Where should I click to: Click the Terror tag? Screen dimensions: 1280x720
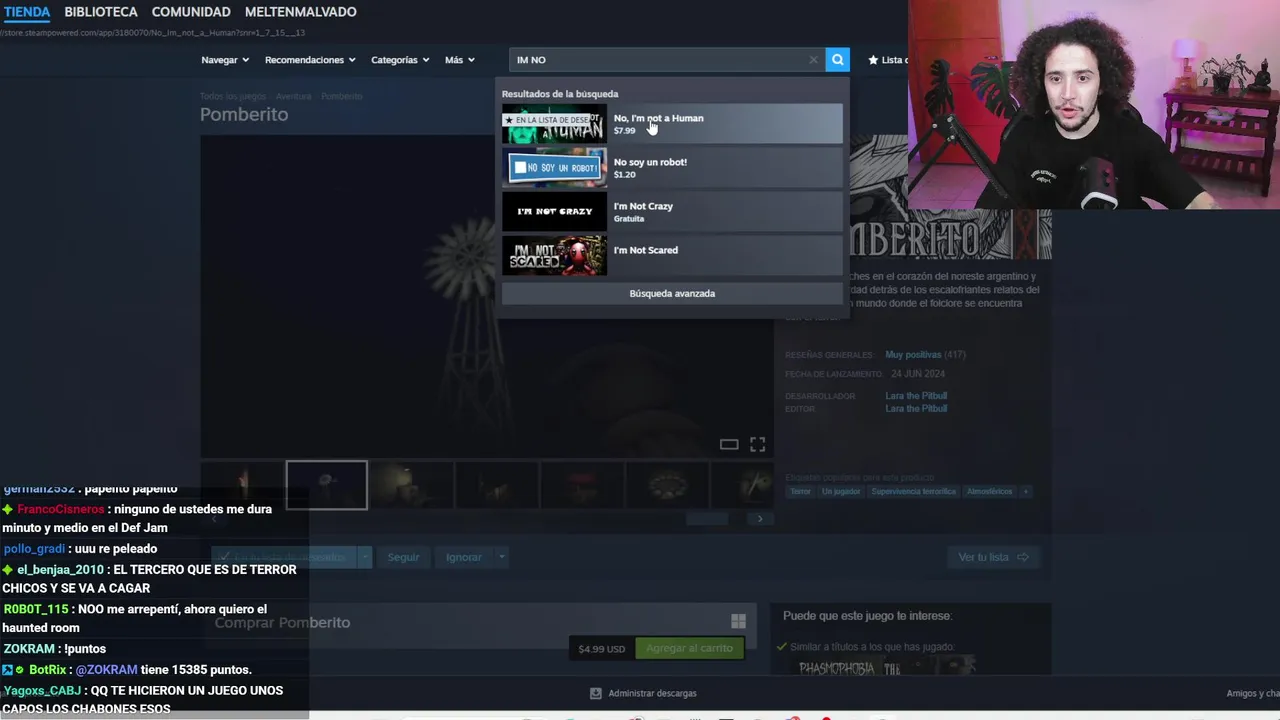point(800,492)
